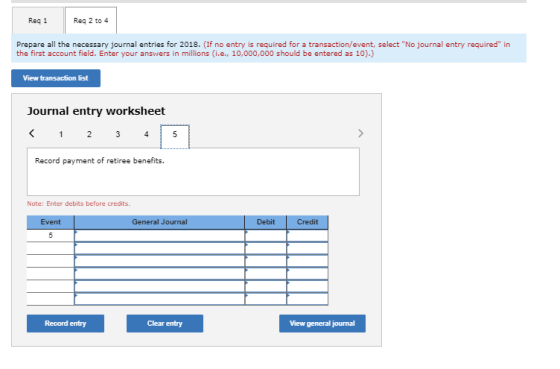
Task: Click the first row Credit field
Action: pyautogui.click(x=308, y=235)
